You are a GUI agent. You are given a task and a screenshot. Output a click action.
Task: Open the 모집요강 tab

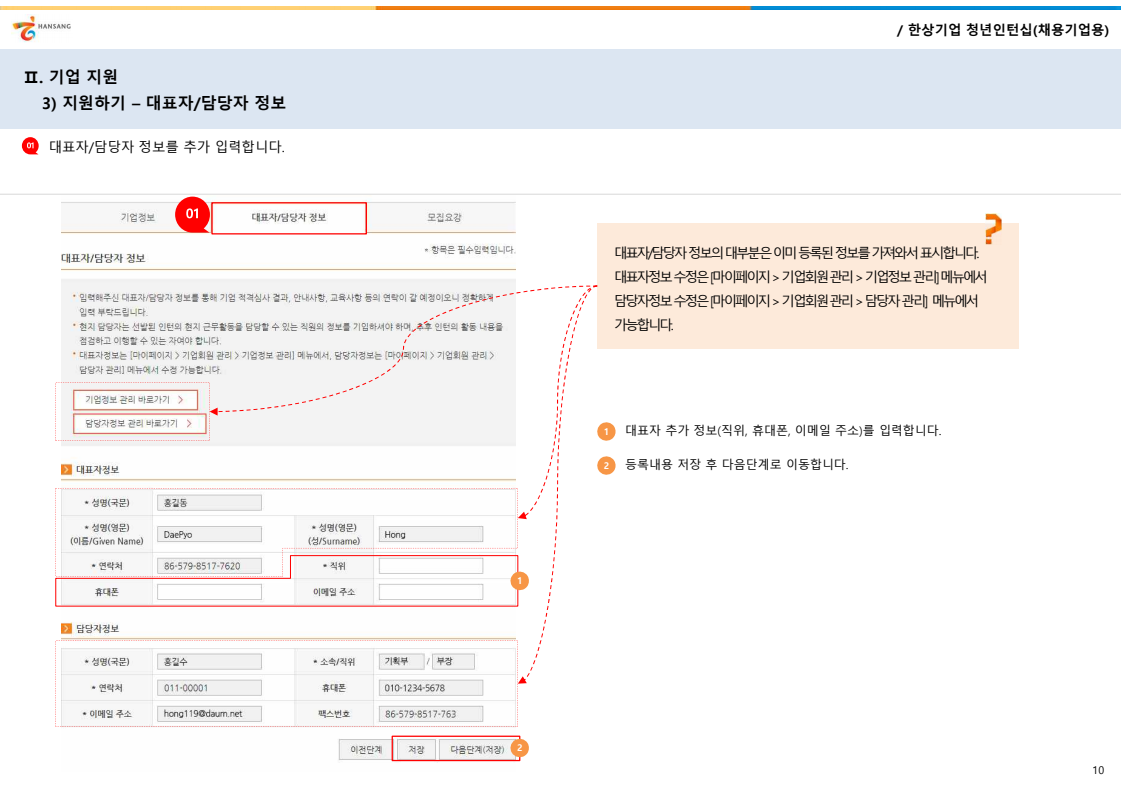coord(444,217)
